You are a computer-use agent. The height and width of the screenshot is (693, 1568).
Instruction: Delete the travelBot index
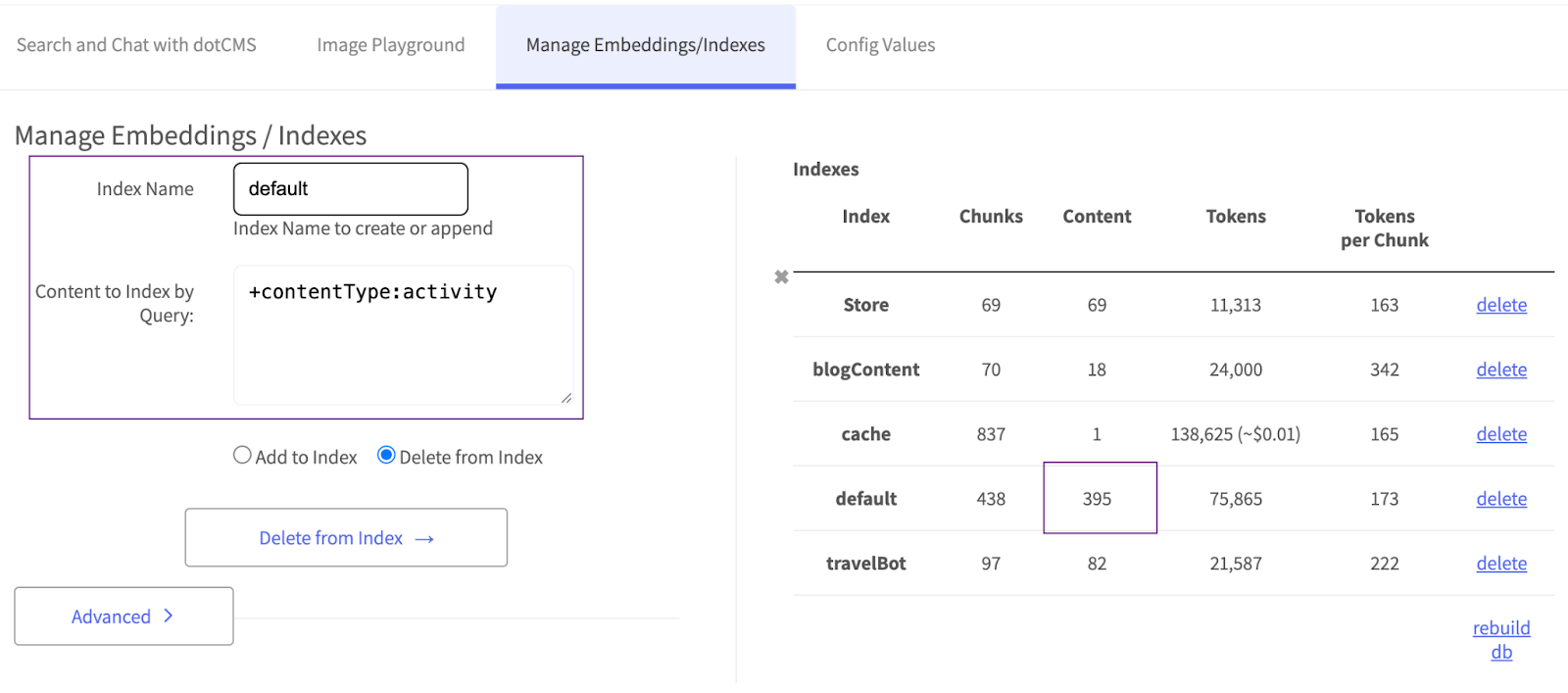coord(1500,564)
